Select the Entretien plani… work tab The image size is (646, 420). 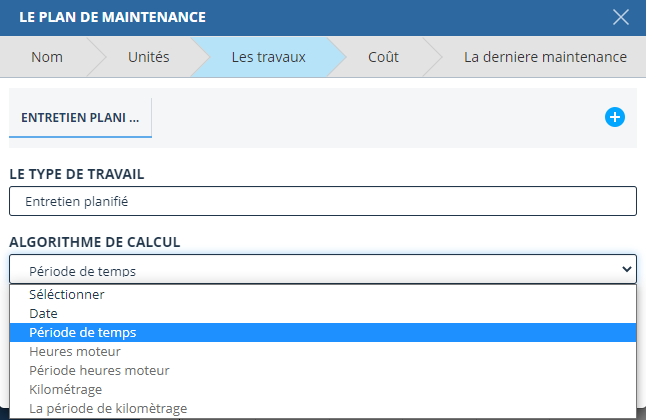80,117
